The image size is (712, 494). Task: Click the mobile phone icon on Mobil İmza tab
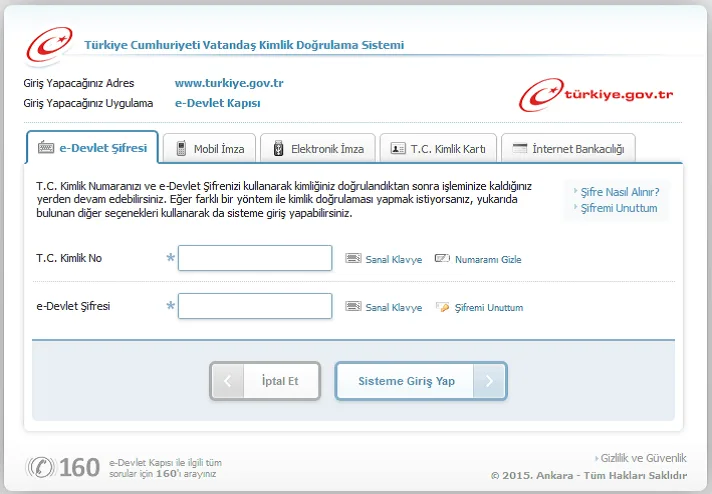181,148
